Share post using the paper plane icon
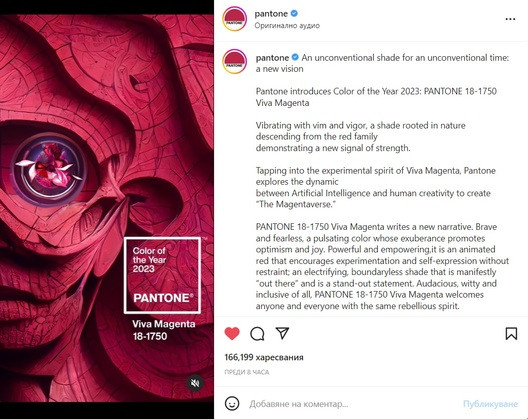Image resolution: width=528 pixels, height=419 pixels. 282,333
